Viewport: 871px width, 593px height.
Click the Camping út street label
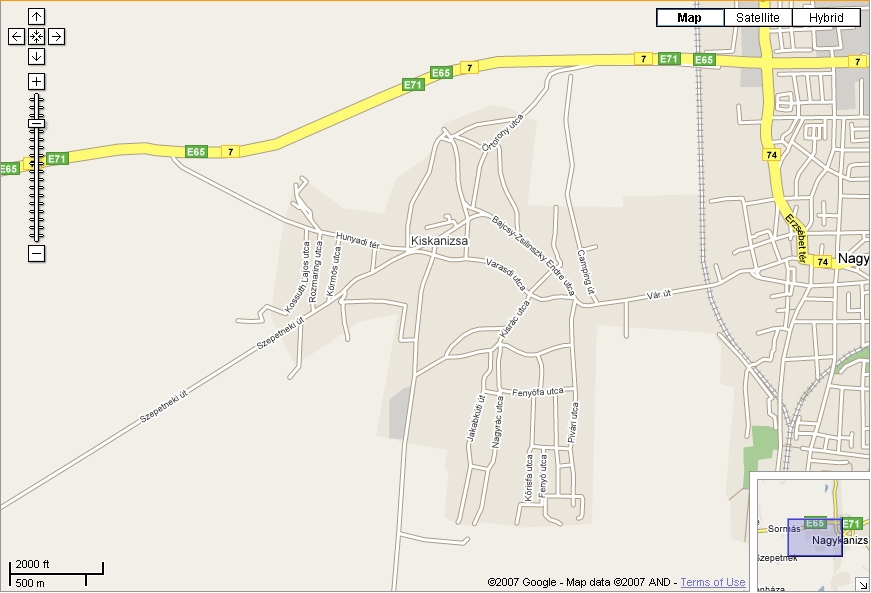[585, 272]
